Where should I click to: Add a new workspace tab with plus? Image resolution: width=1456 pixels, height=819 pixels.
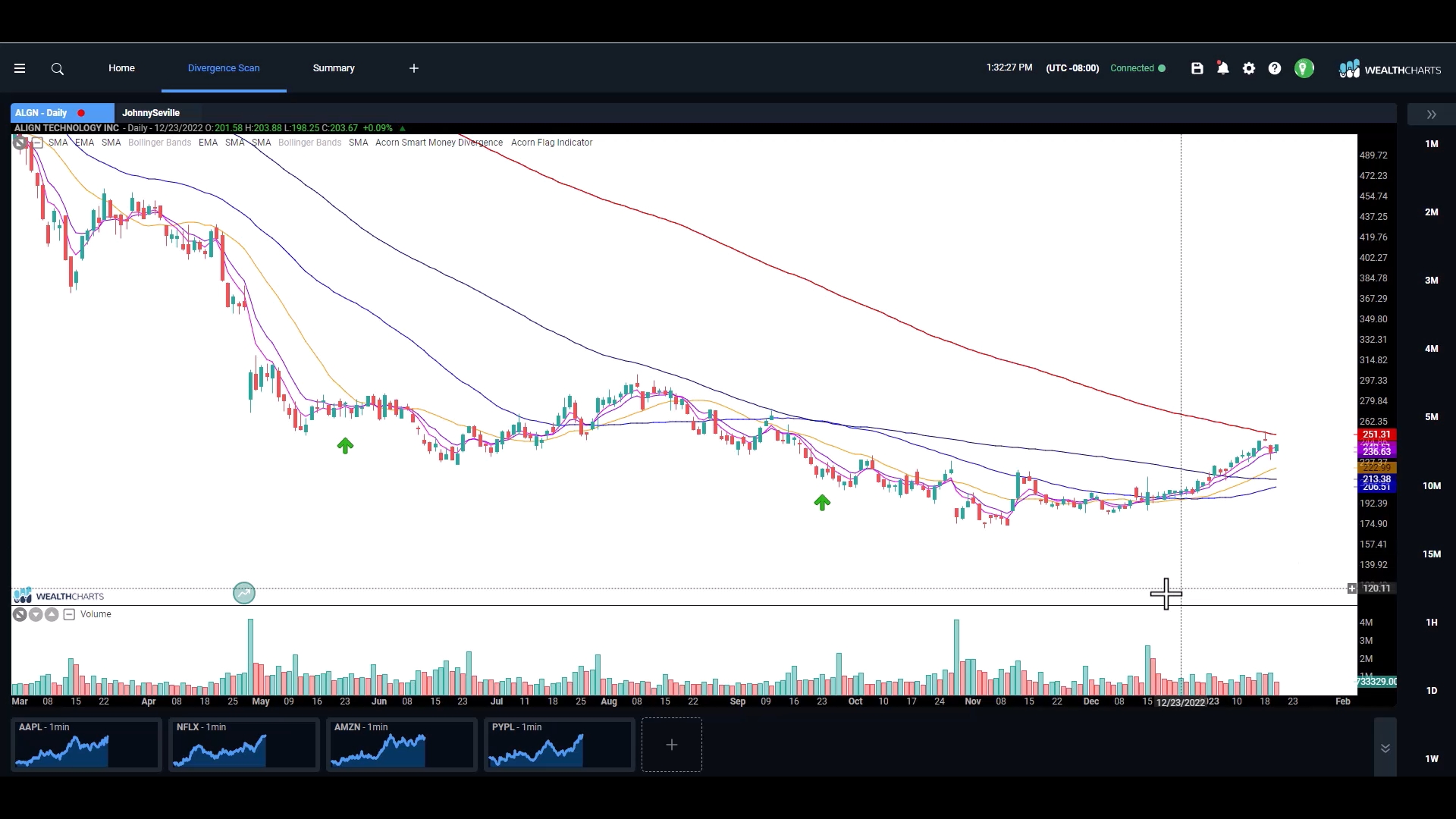point(414,68)
